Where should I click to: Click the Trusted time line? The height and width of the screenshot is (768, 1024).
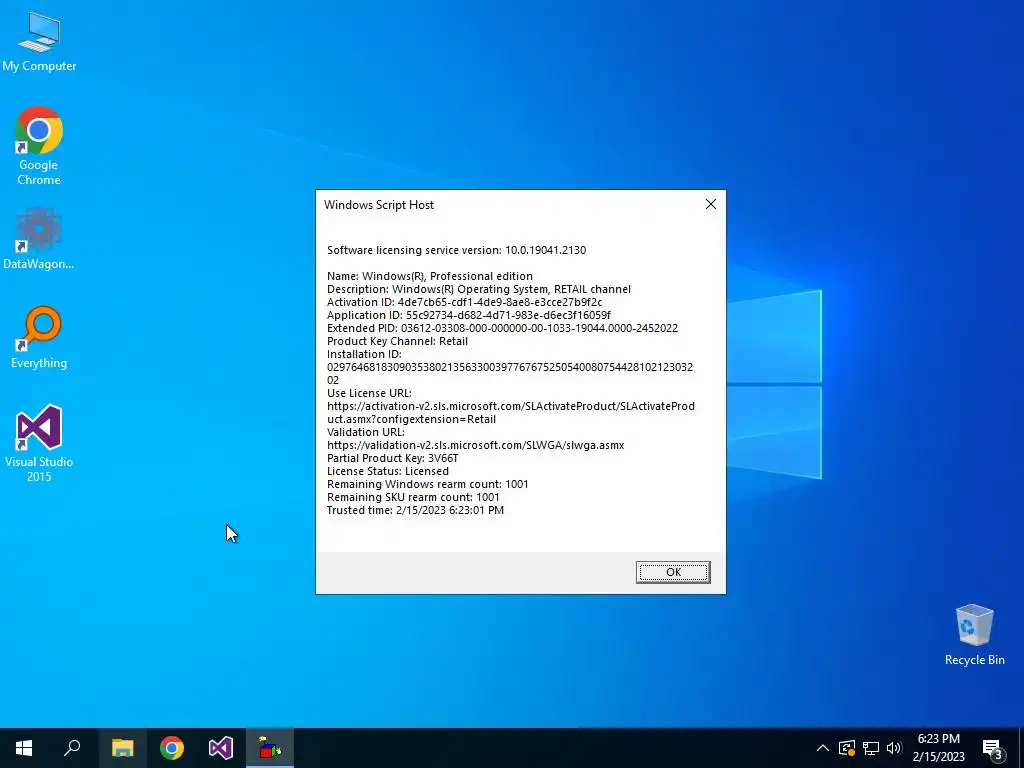click(x=415, y=510)
